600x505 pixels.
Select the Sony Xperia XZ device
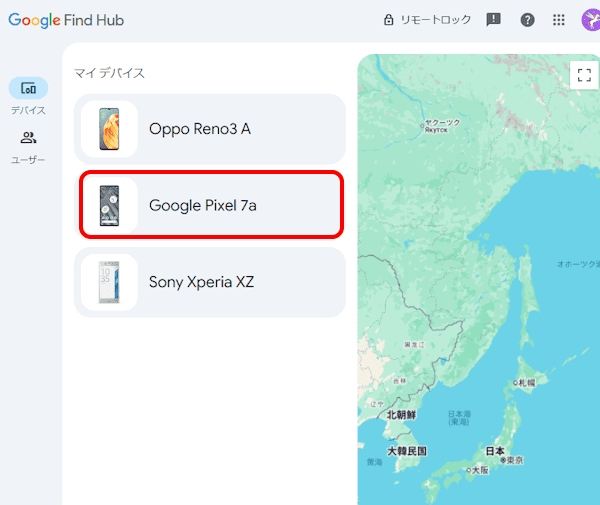coord(210,282)
